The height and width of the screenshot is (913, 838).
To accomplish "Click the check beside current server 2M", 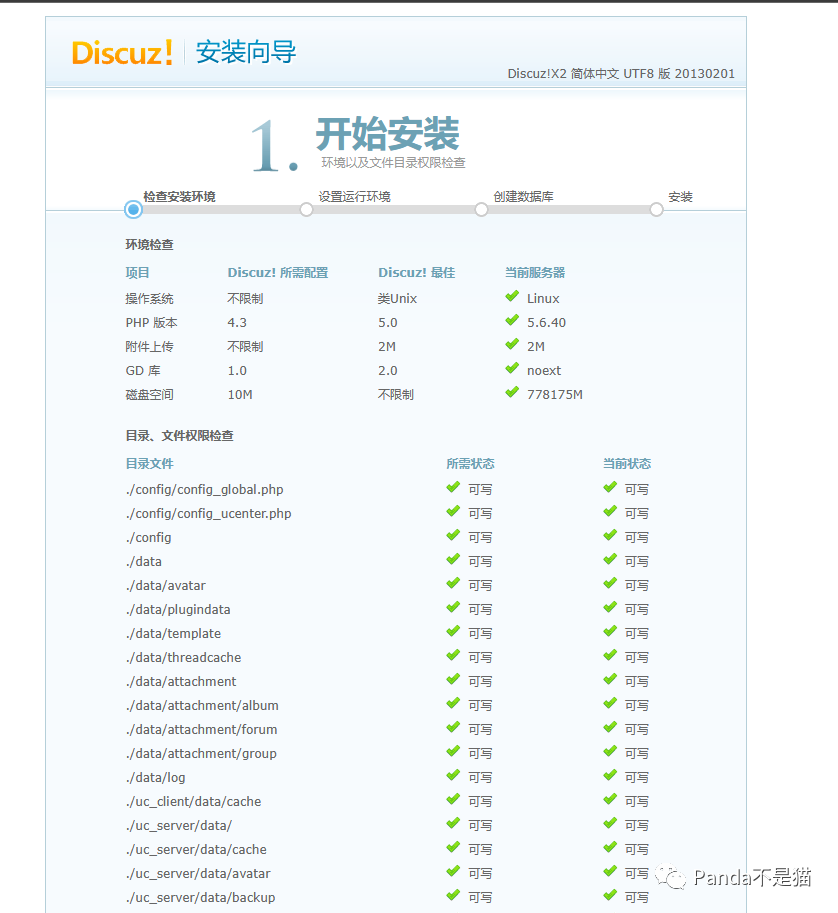I will click(512, 345).
